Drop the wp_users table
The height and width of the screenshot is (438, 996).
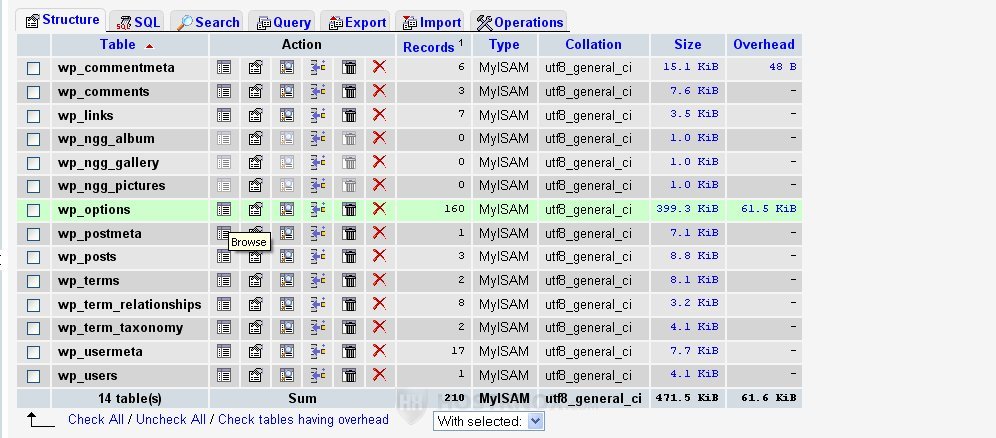(379, 375)
